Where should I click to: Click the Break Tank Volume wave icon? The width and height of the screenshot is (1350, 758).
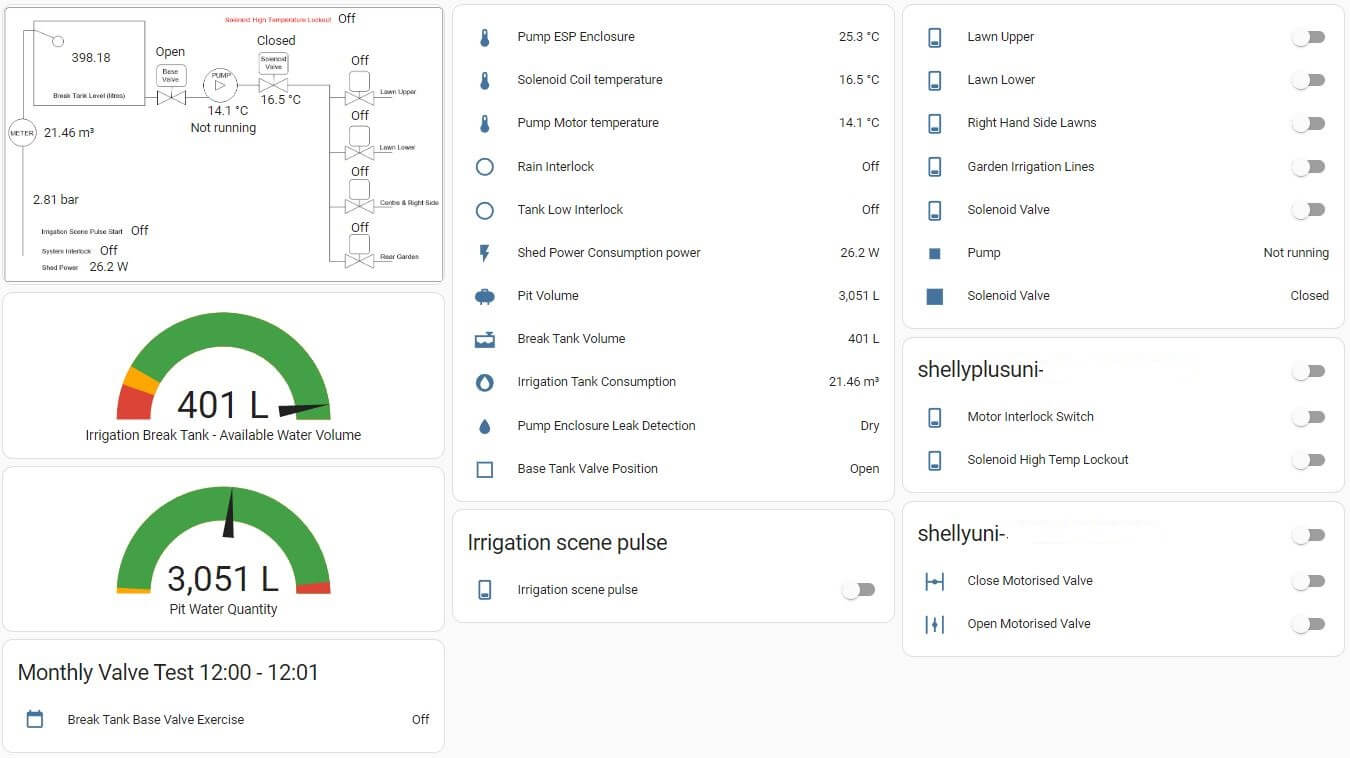click(485, 339)
